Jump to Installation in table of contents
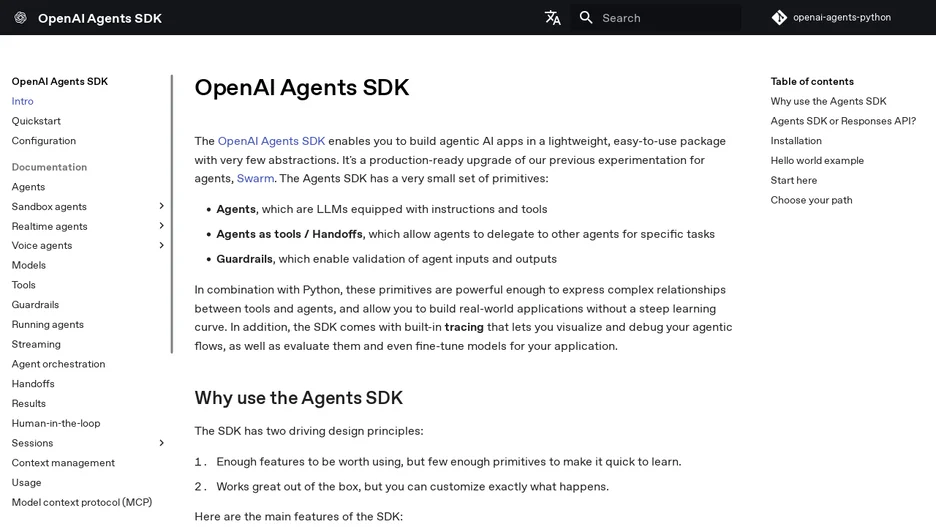The height and width of the screenshot is (527, 936). tap(796, 141)
